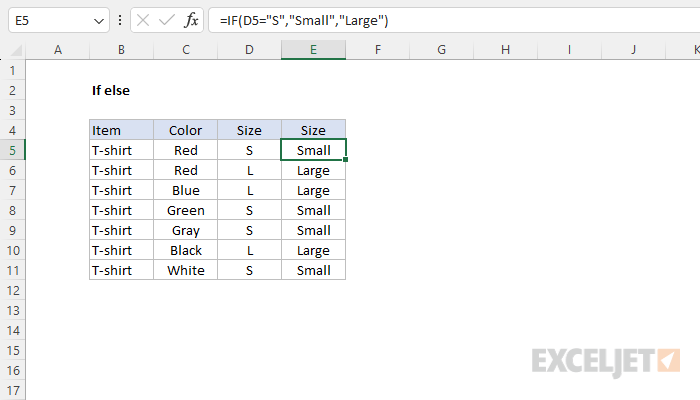The image size is (700, 400).
Task: Select the Large cell in row 10
Action: [313, 250]
